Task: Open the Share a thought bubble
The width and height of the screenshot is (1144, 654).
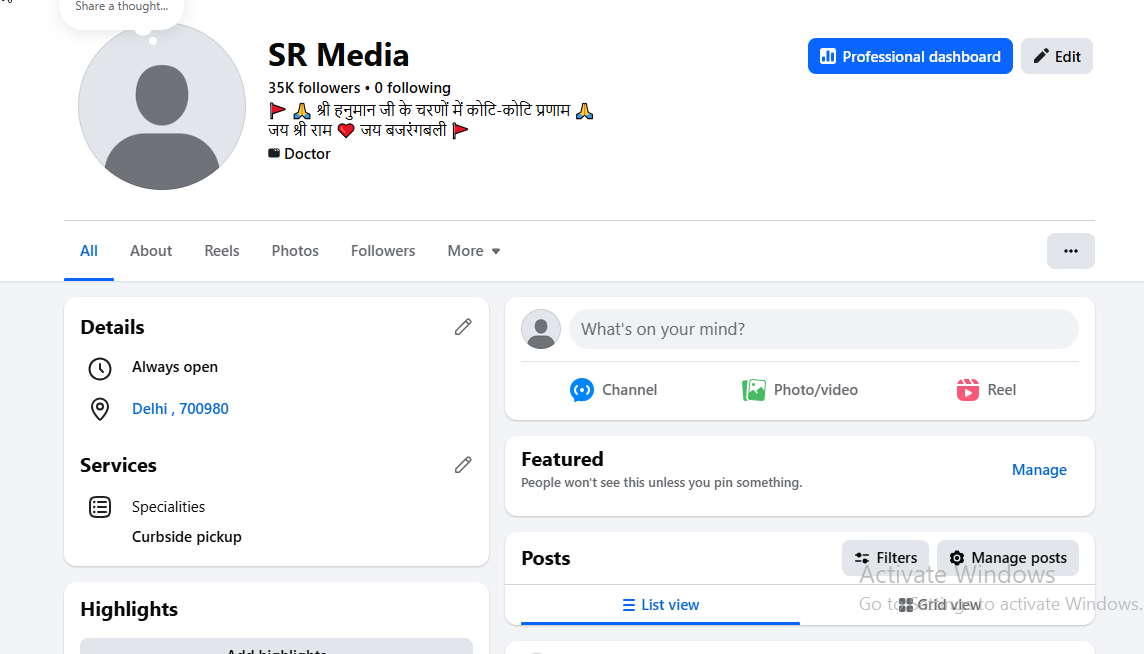Action: point(121,9)
